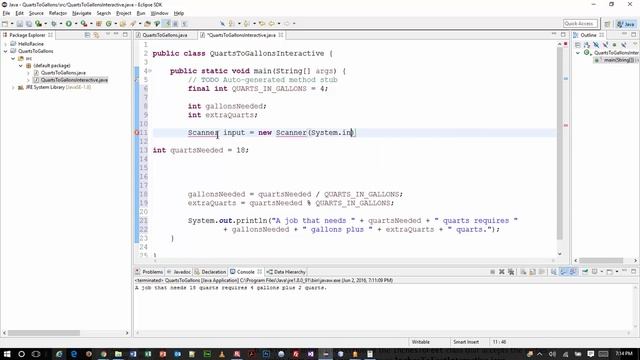Open the Refactor menu

pyautogui.click(x=58, y=13)
